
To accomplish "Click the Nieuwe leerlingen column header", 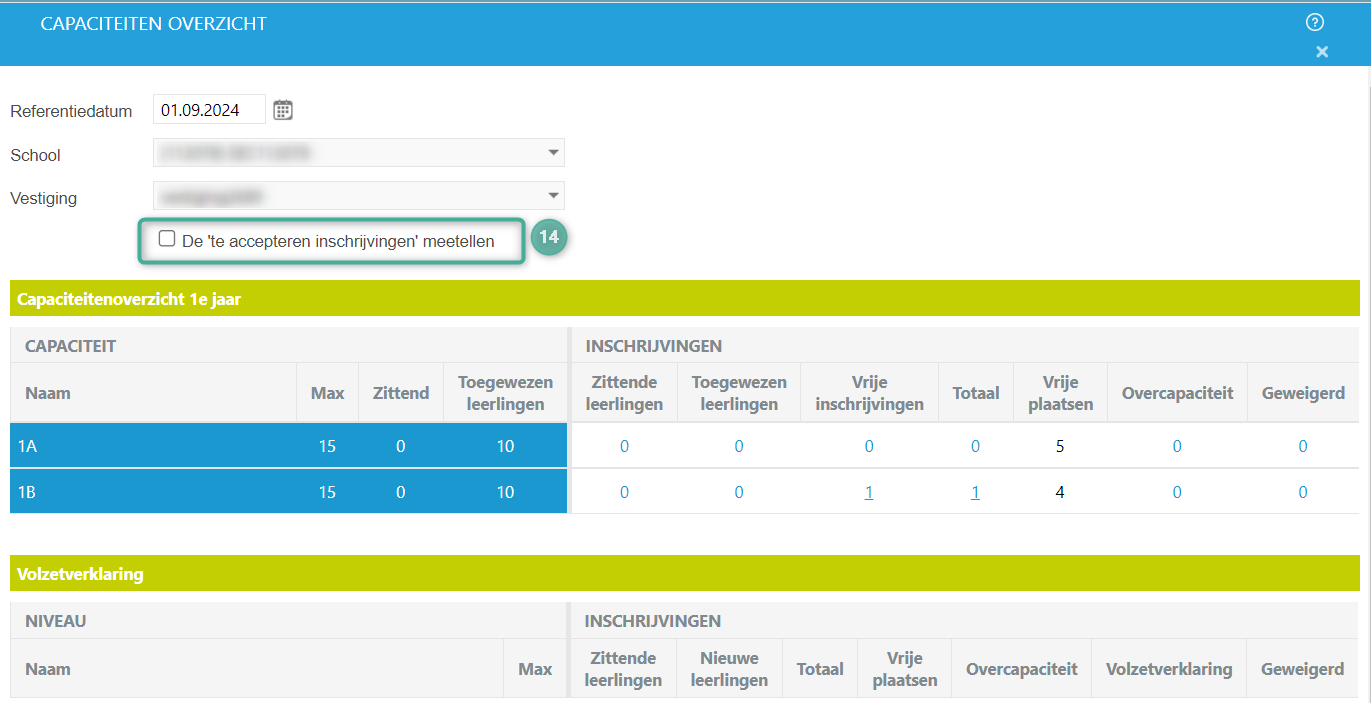I will point(729,669).
